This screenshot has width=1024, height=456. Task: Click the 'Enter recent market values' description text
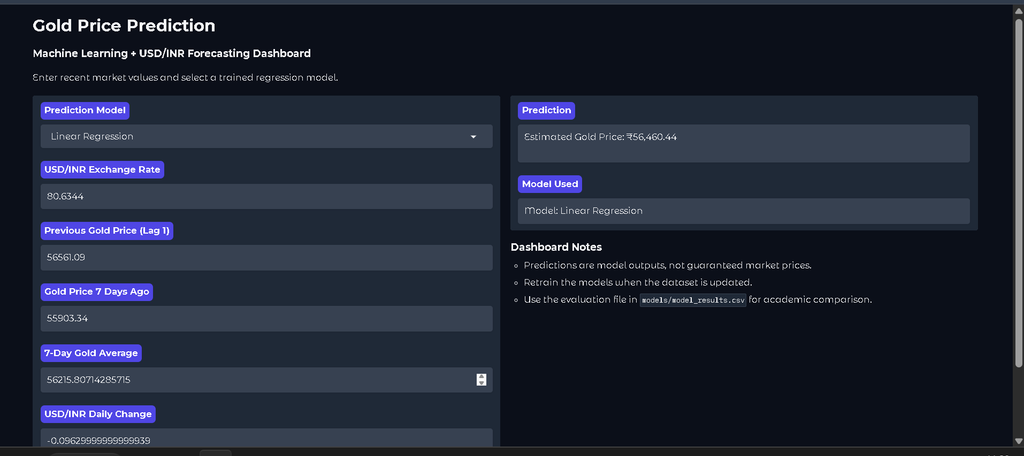click(x=185, y=78)
